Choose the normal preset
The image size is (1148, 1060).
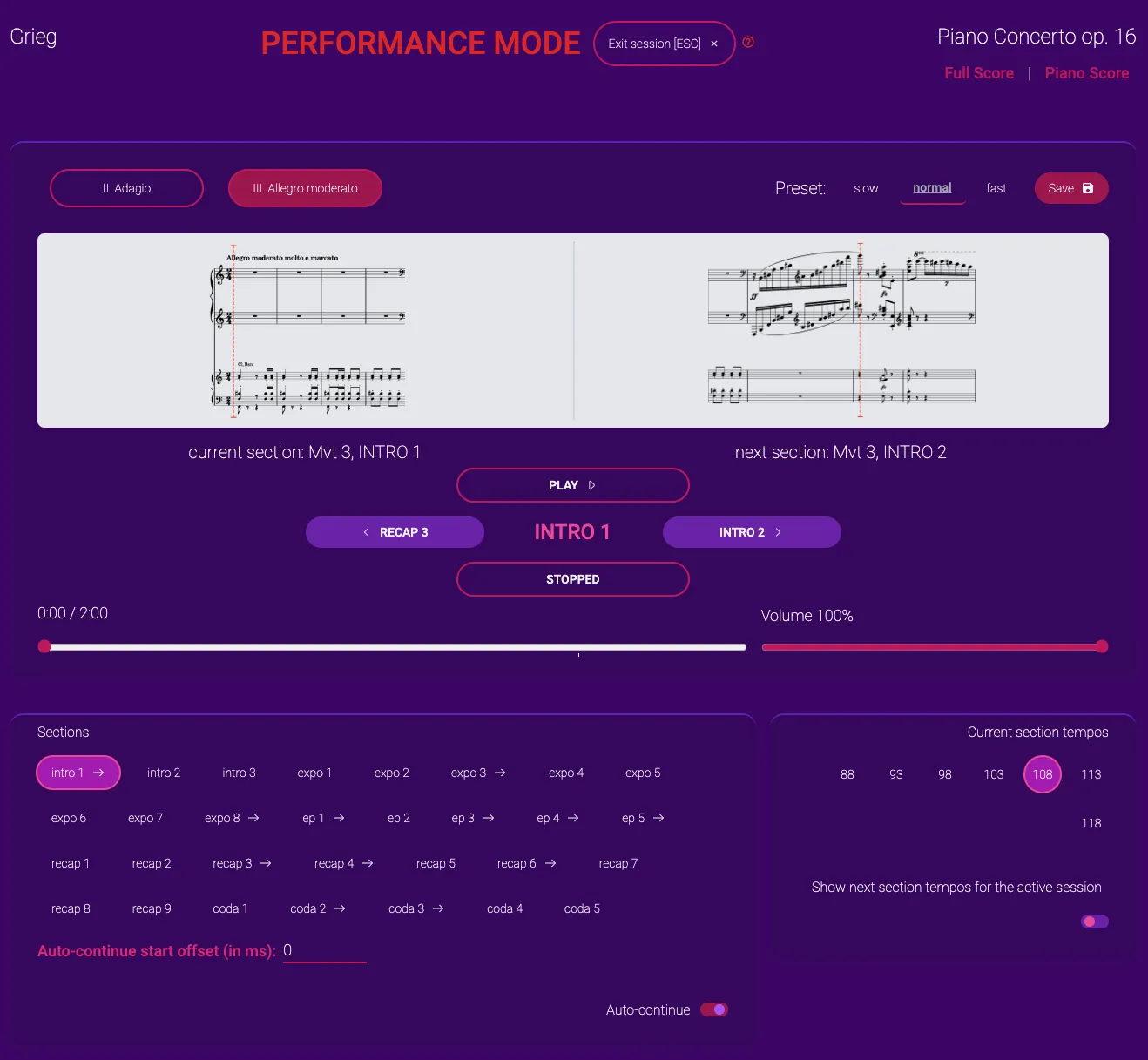point(932,188)
